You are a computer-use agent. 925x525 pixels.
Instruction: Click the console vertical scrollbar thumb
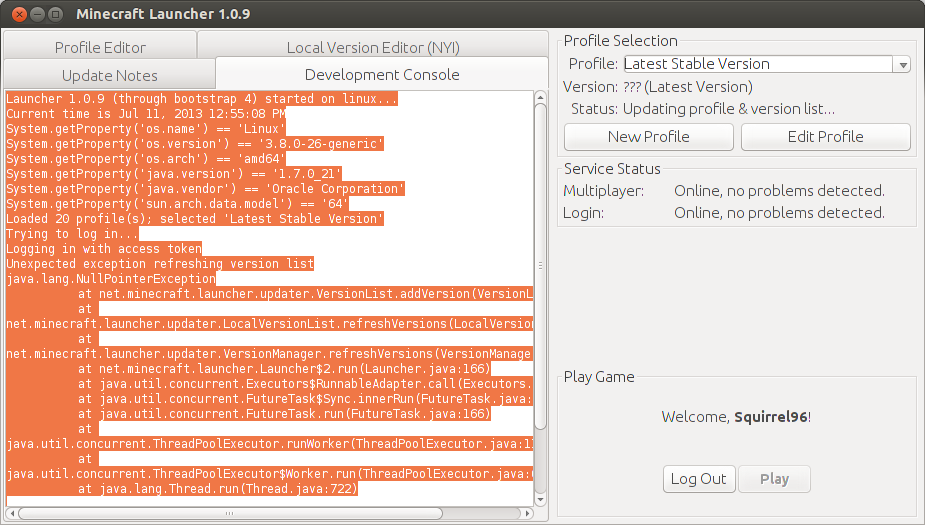pos(540,266)
